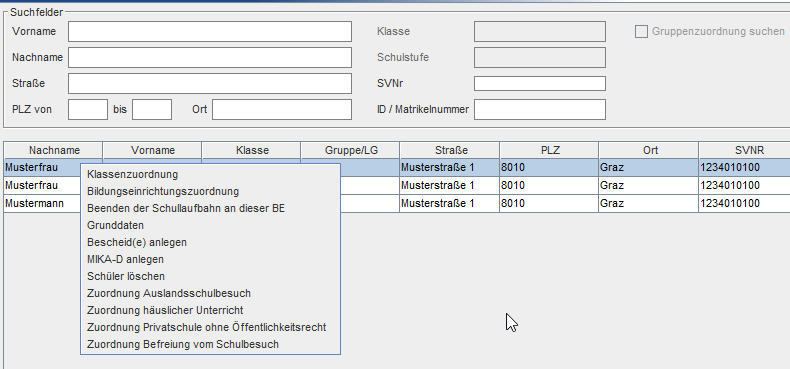This screenshot has width=790, height=369.
Task: Select Zuordnung Privatschule ohne Öffentlichkeitsrecht
Action: 210,328
